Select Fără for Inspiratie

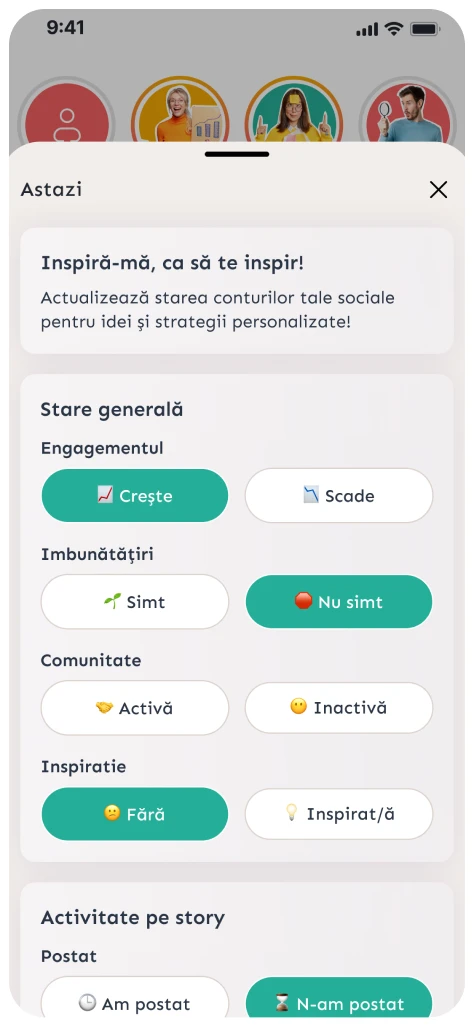click(x=135, y=814)
